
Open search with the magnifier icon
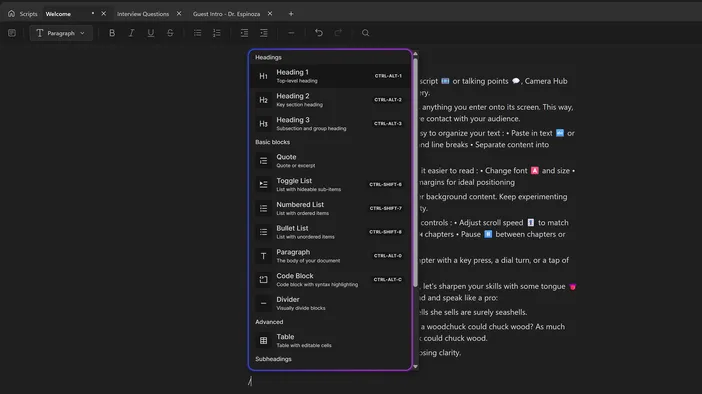pos(365,33)
